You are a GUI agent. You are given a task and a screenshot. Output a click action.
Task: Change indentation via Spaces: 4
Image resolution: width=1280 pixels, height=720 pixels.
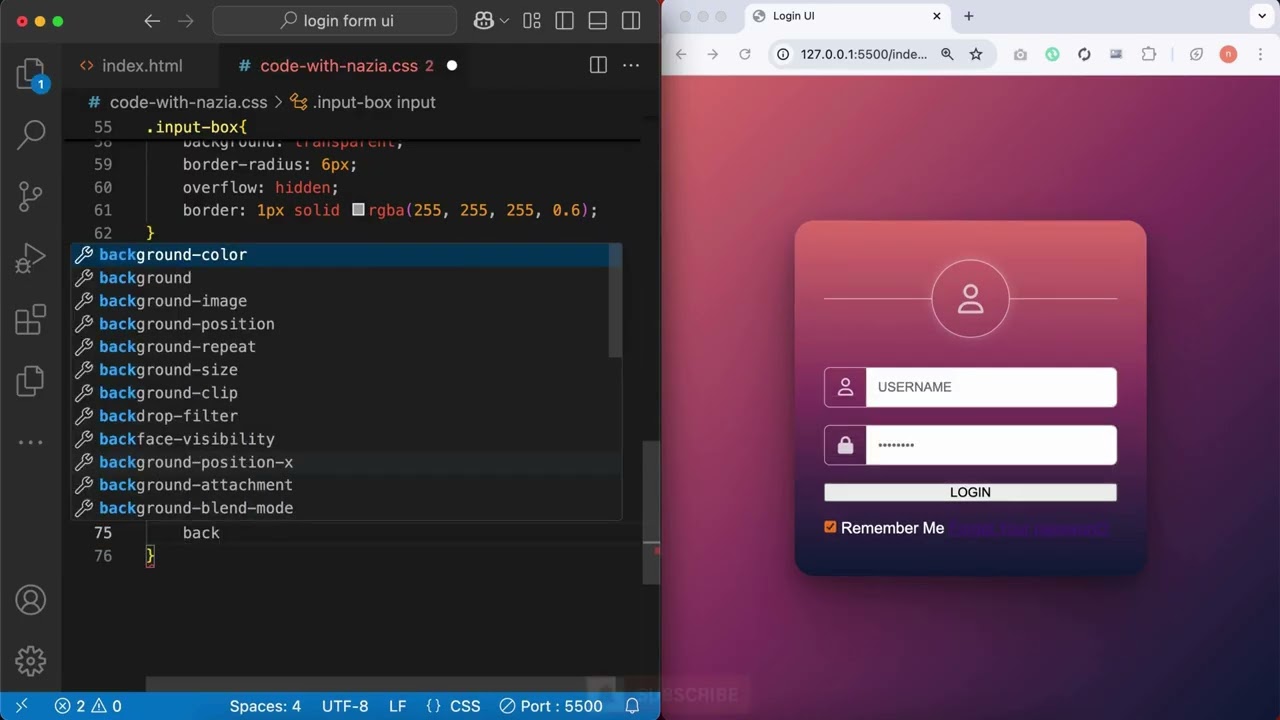[x=265, y=706]
